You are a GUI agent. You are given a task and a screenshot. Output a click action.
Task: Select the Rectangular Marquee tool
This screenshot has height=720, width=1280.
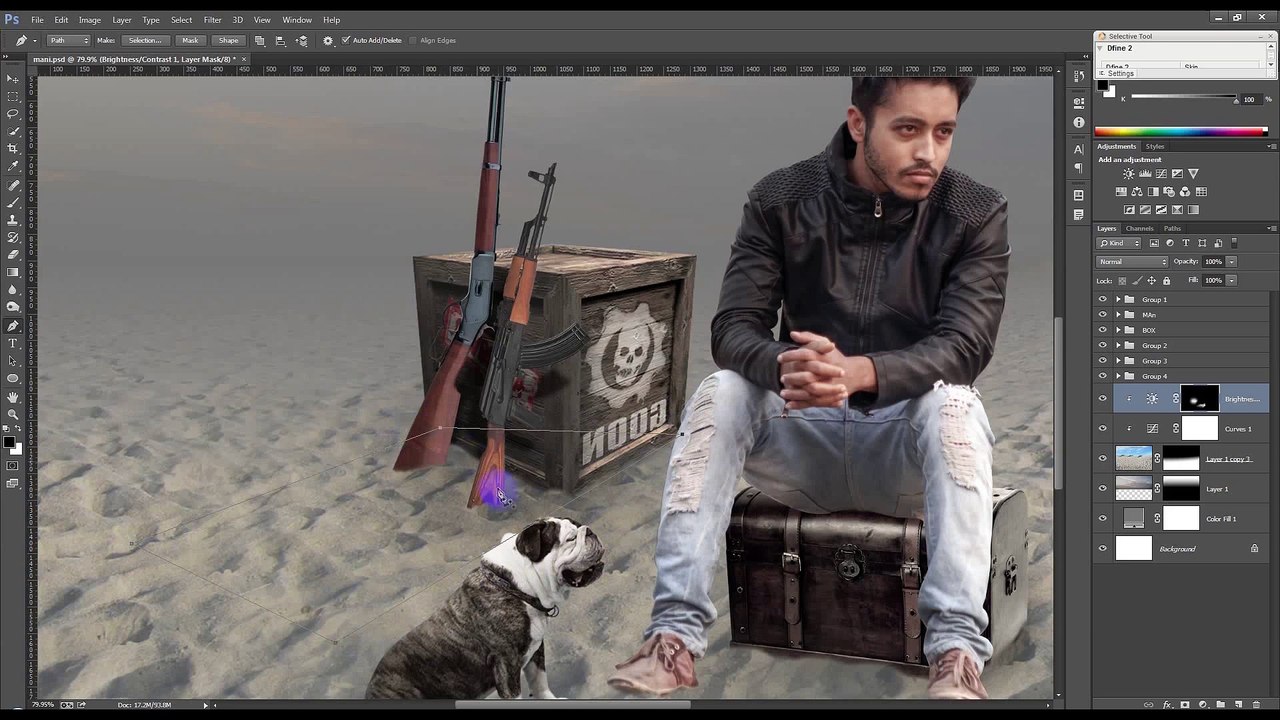pyautogui.click(x=13, y=96)
